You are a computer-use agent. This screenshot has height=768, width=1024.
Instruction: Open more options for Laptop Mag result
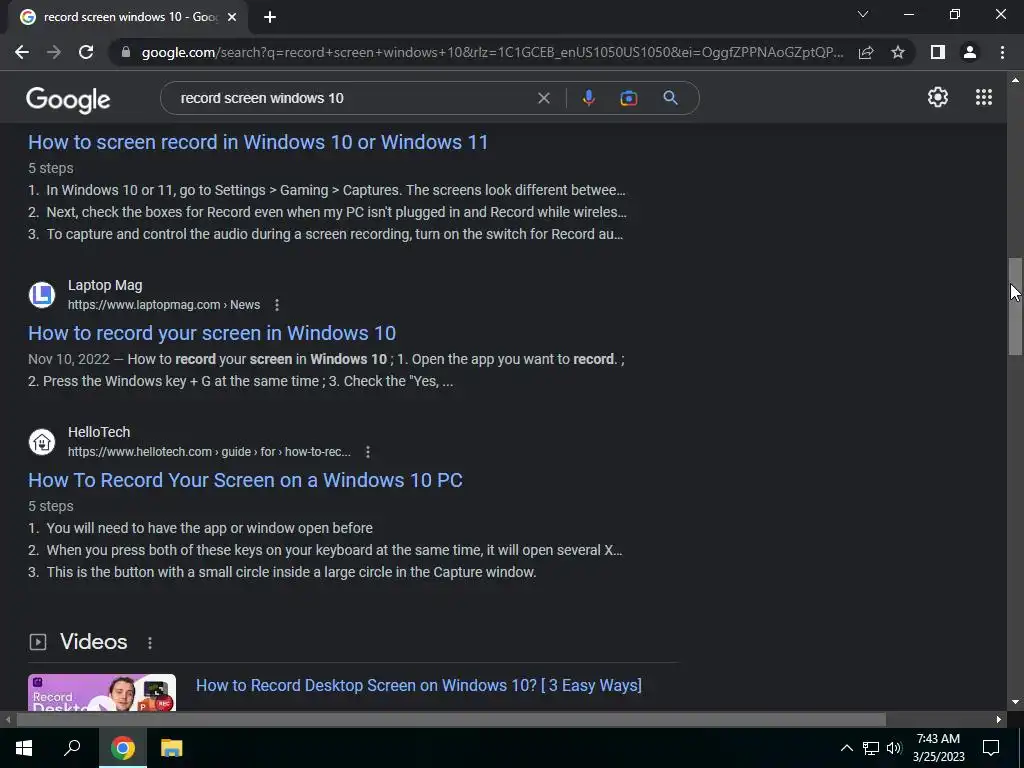pyautogui.click(x=277, y=305)
